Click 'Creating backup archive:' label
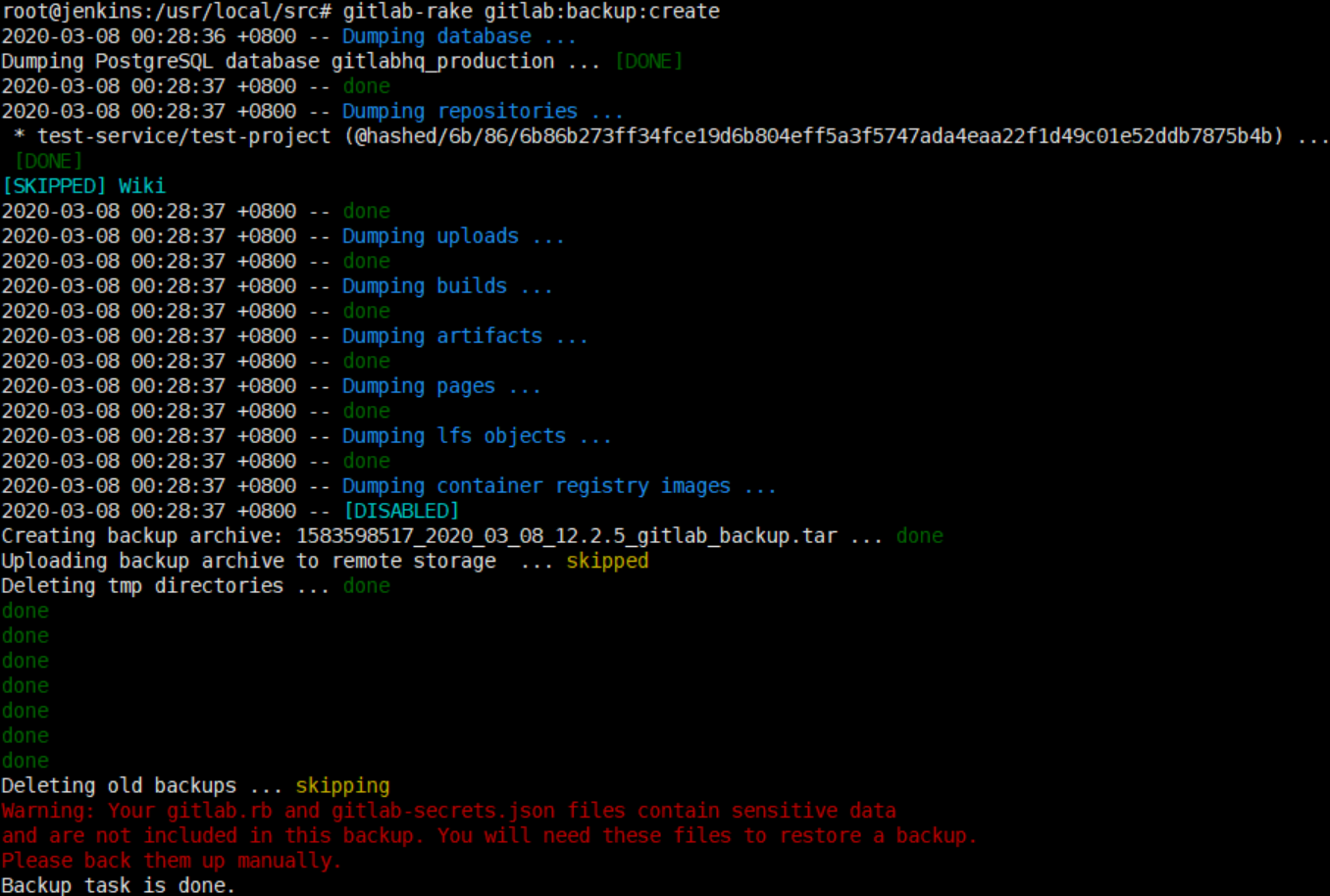Screen dimensions: 1330x896 click(x=143, y=536)
